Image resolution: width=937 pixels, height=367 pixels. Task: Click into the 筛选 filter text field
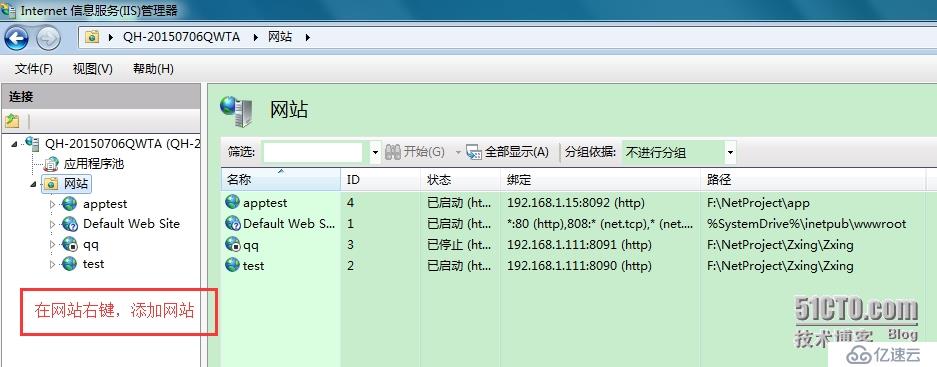pos(313,152)
